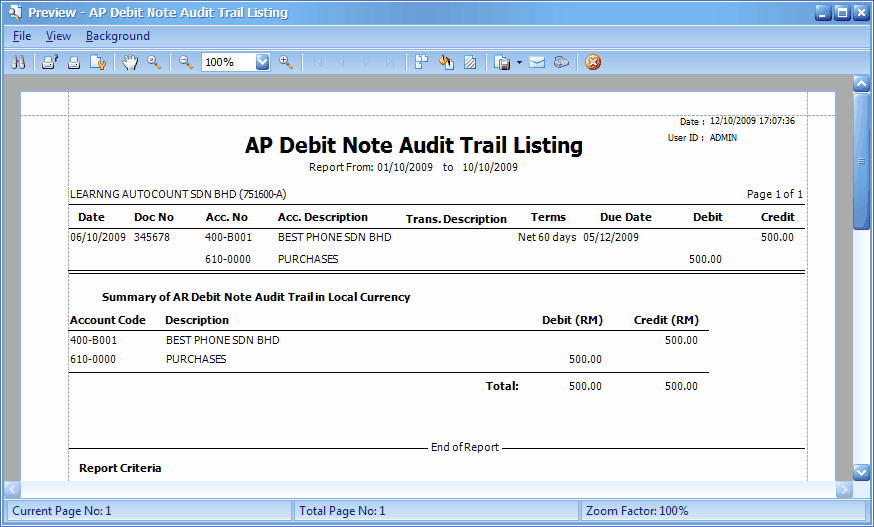874x527 pixels.
Task: Open the Page Setup icon
Action: pos(98,62)
